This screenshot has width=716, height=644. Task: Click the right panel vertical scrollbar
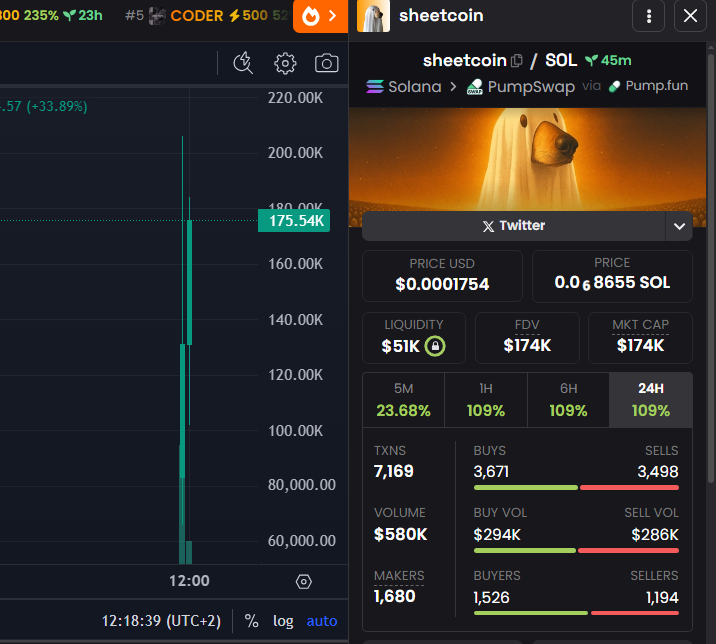coord(711,269)
